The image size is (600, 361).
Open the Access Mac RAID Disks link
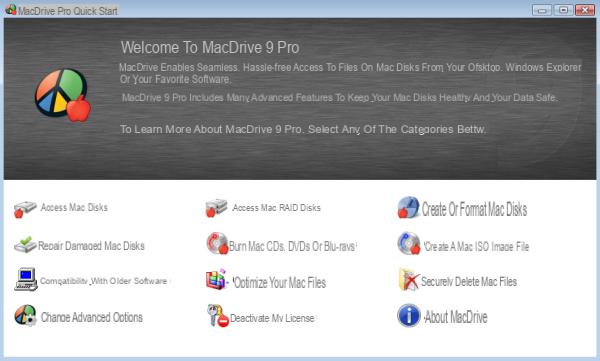[x=276, y=208]
